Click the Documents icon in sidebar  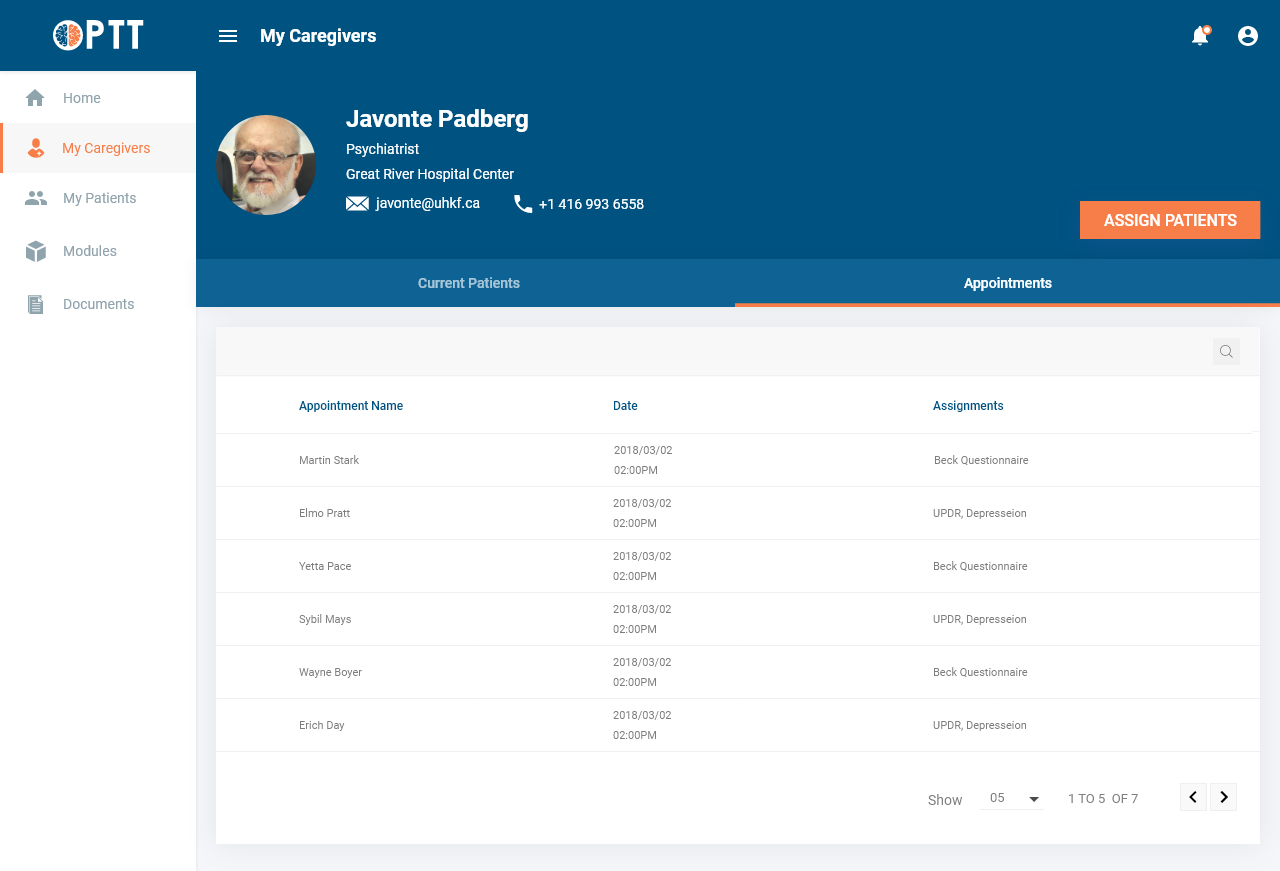click(x=36, y=304)
